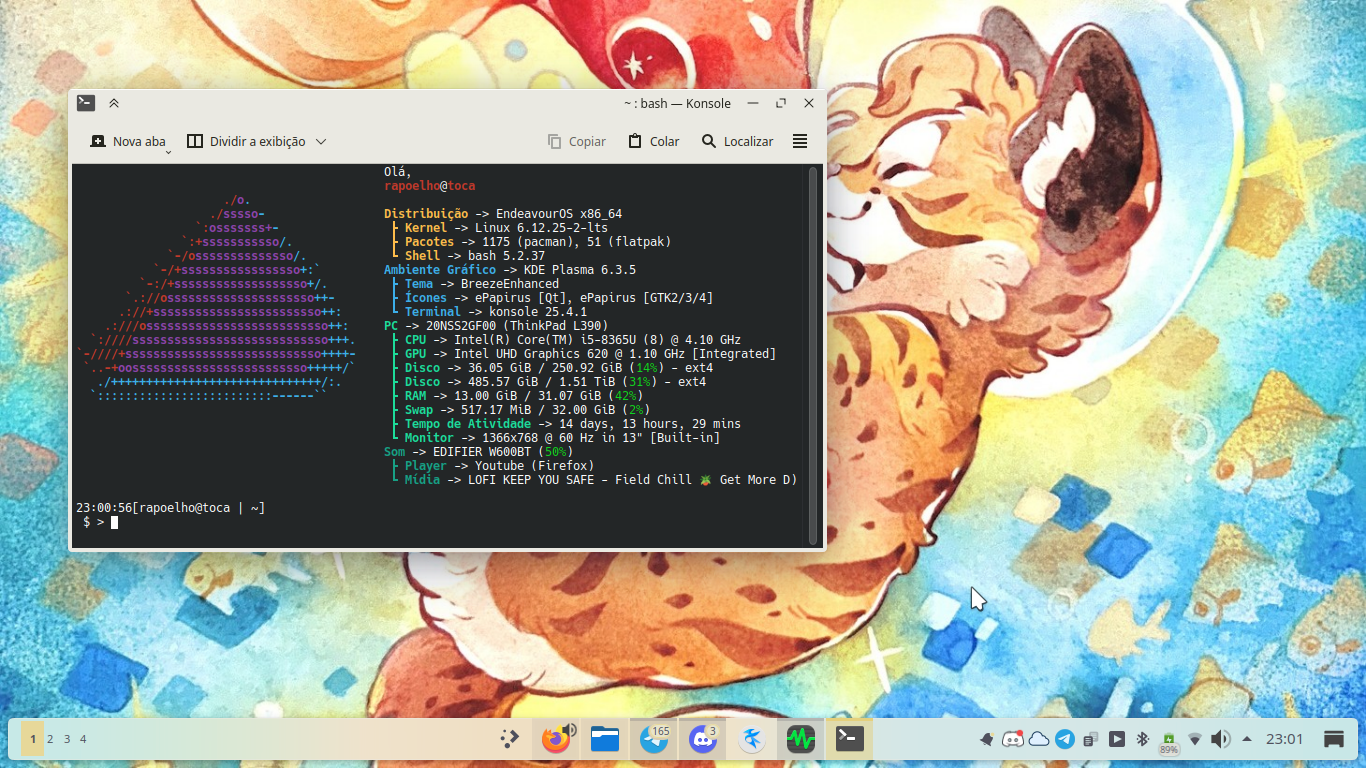Open Firefox from the taskbar

556,739
